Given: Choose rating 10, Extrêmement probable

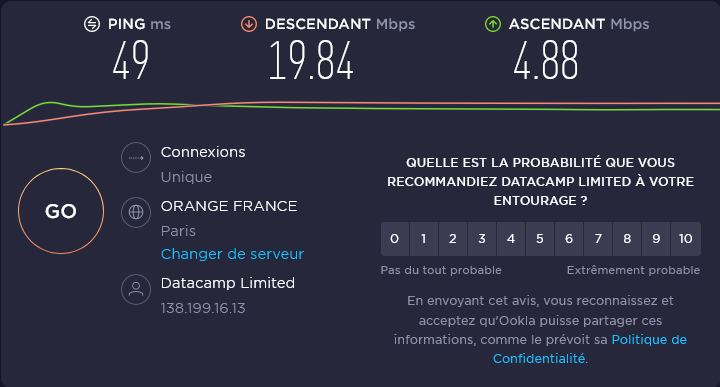Looking at the screenshot, I should pos(686,239).
